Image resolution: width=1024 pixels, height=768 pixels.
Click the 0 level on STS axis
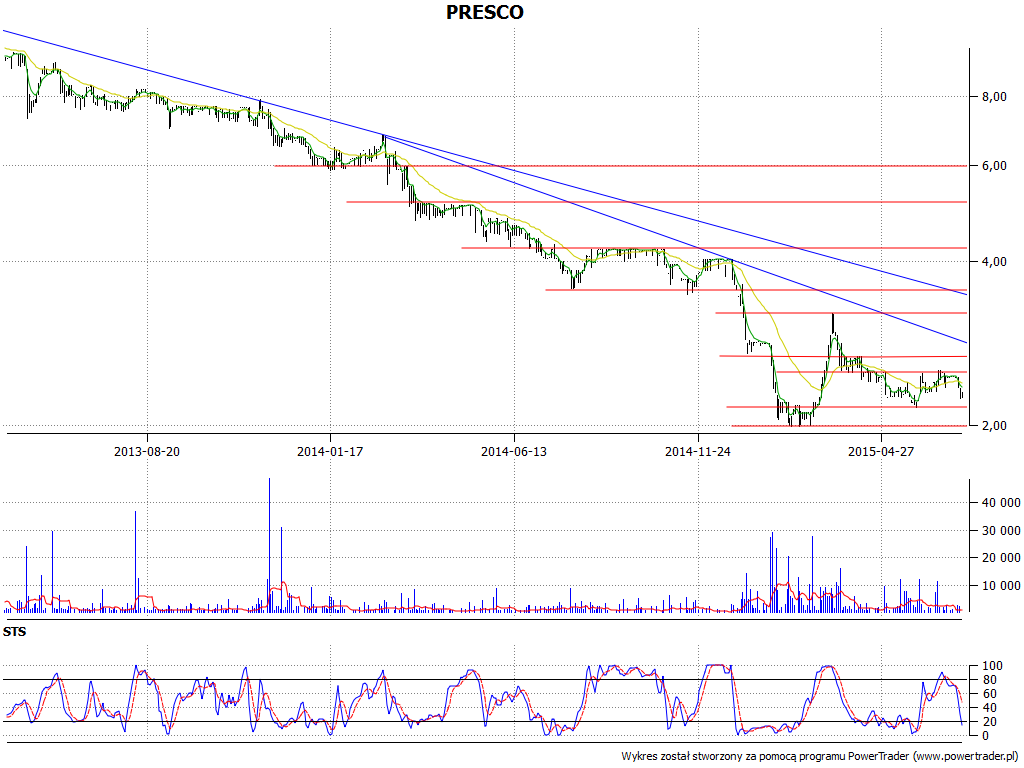click(x=985, y=736)
